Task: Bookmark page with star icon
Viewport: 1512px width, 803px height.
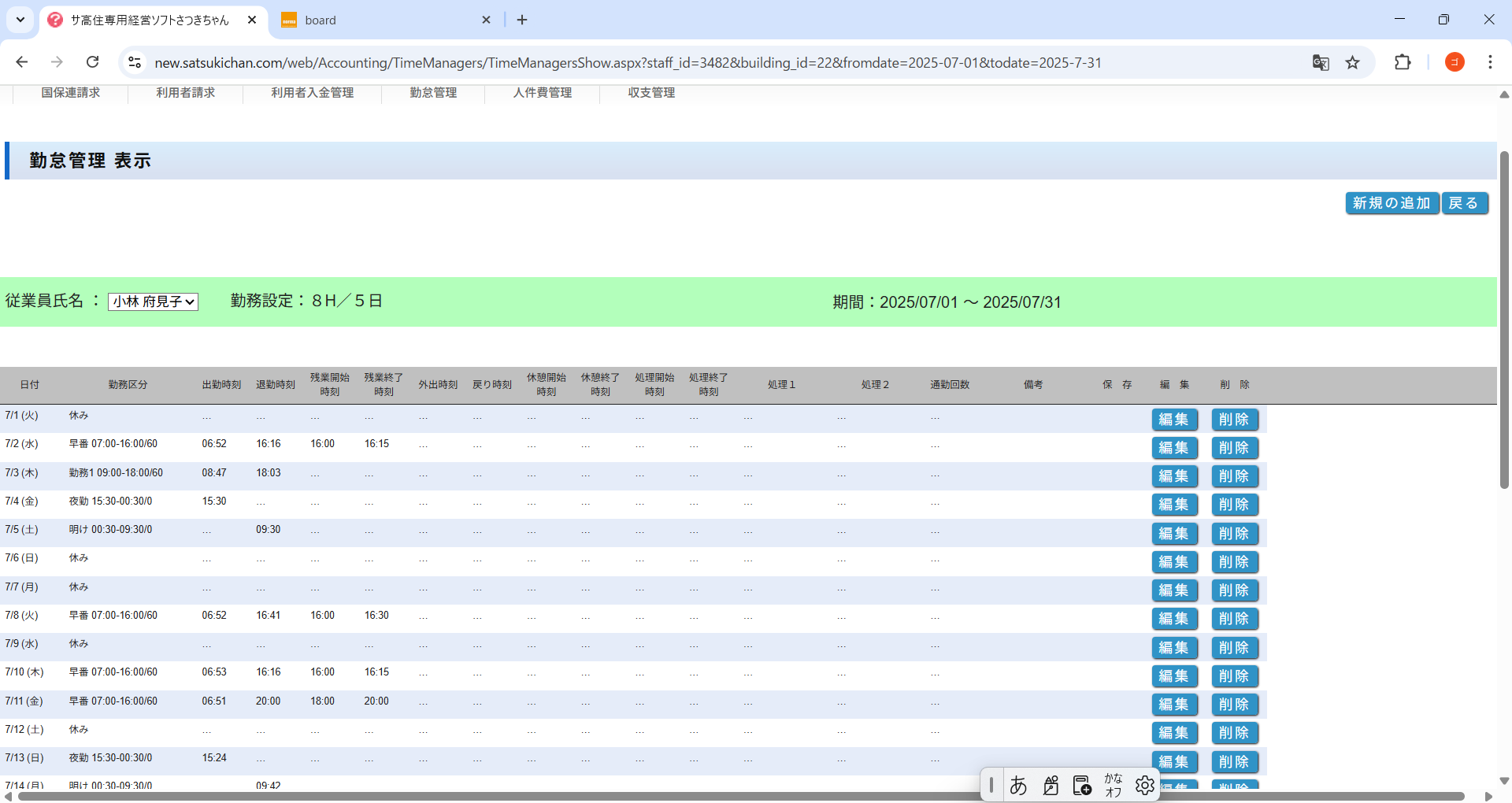Action: 1352,62
